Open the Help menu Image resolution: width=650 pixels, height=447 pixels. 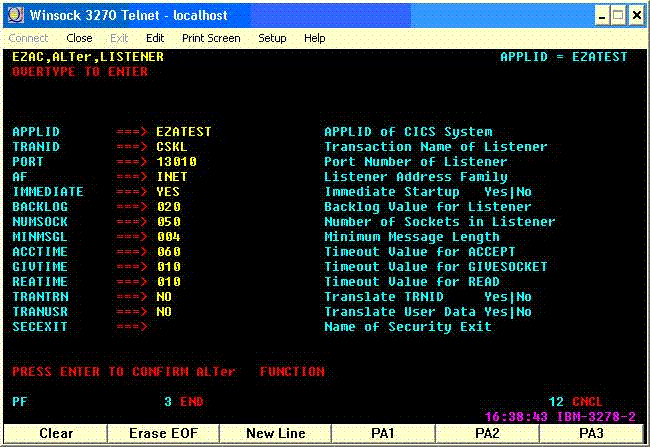click(315, 38)
